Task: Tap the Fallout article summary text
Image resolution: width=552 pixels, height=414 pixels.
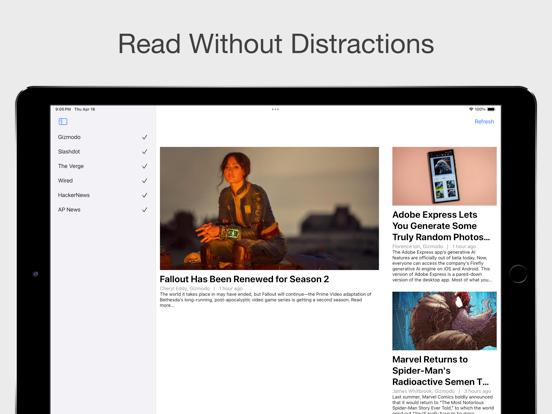Action: [x=265, y=300]
